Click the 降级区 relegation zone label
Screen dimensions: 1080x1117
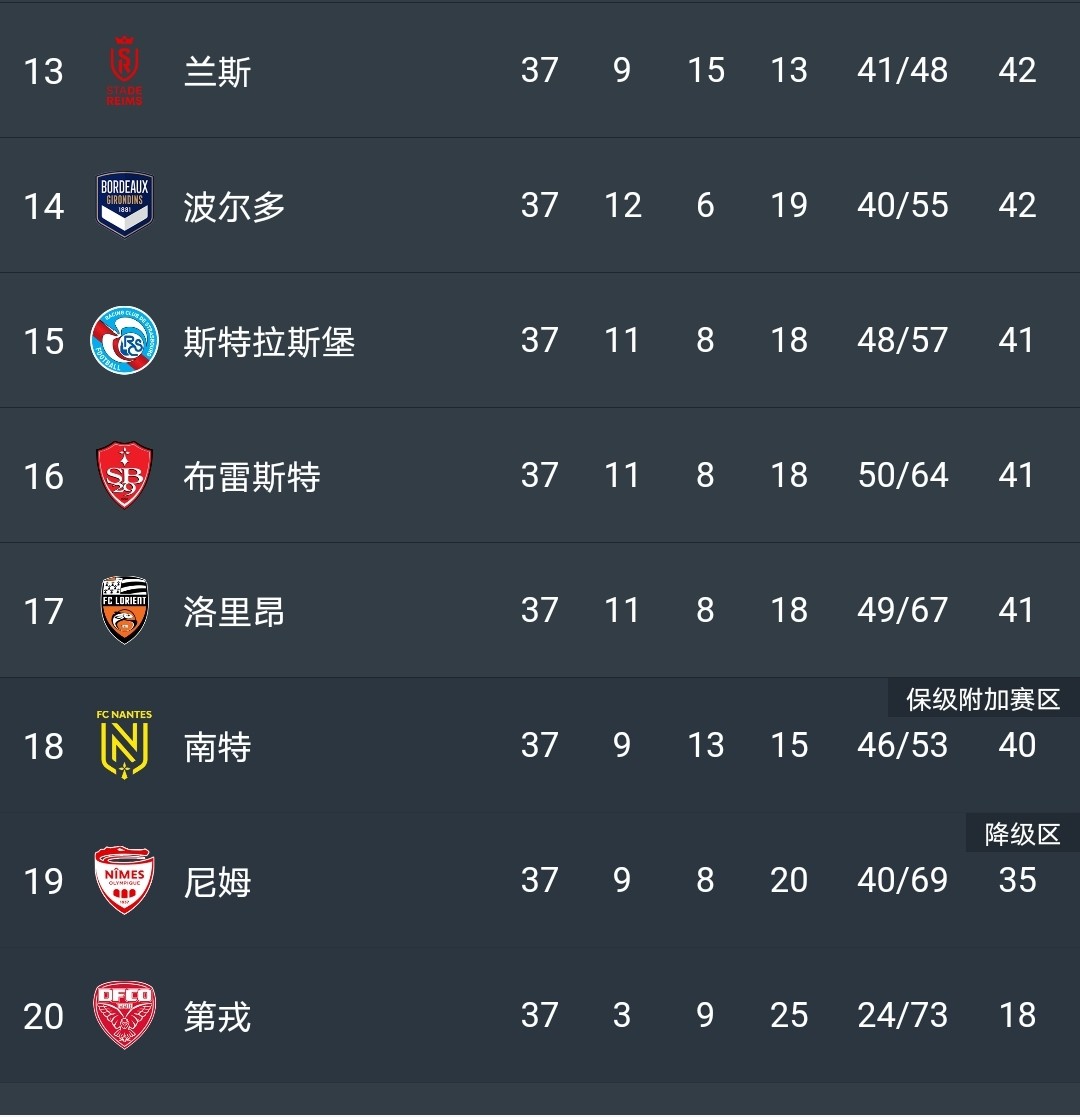coord(1021,834)
